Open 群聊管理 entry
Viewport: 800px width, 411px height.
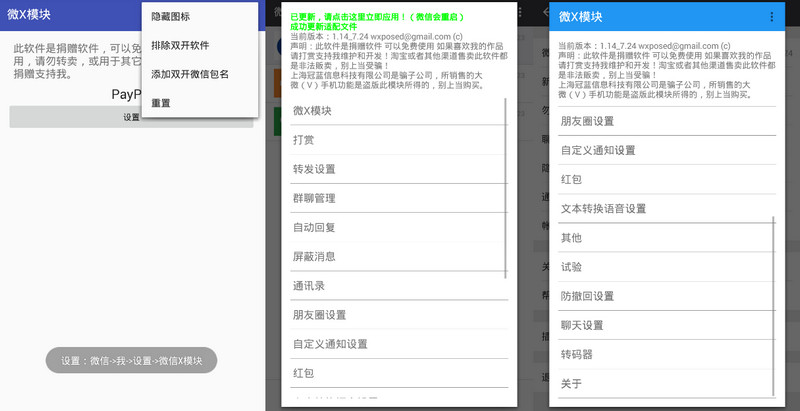(x=399, y=198)
